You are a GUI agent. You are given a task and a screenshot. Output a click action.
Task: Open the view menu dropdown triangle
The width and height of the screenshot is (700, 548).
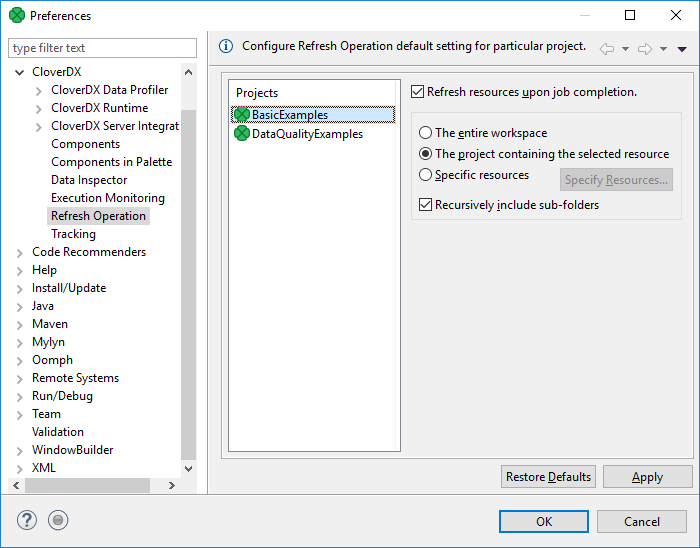pyautogui.click(x=682, y=49)
